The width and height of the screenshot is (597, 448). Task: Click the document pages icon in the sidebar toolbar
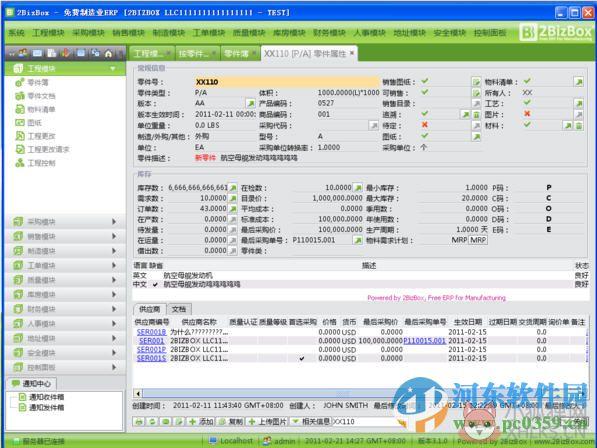[x=52, y=53]
